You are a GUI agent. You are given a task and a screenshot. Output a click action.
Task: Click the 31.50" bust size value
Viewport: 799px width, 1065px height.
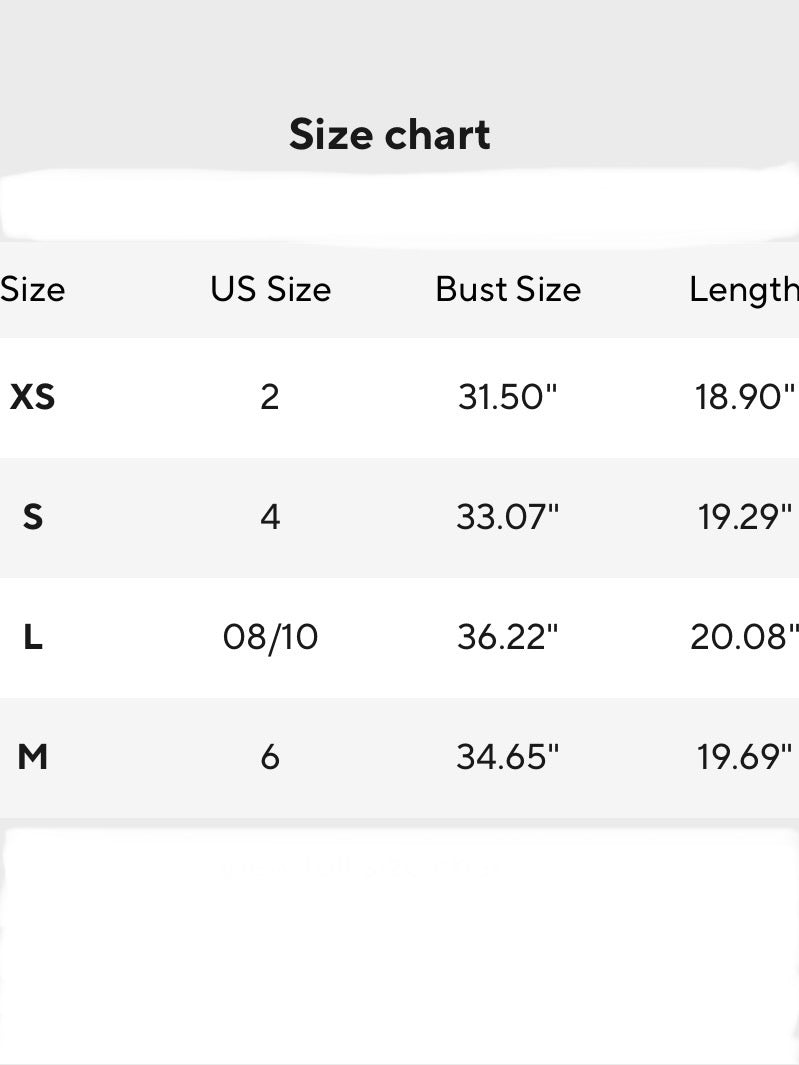(x=507, y=397)
